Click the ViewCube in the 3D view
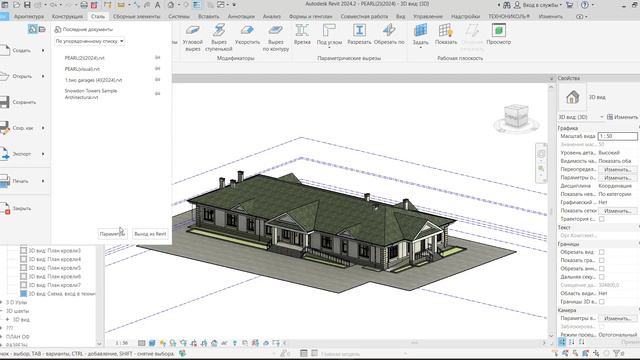 pos(516,116)
